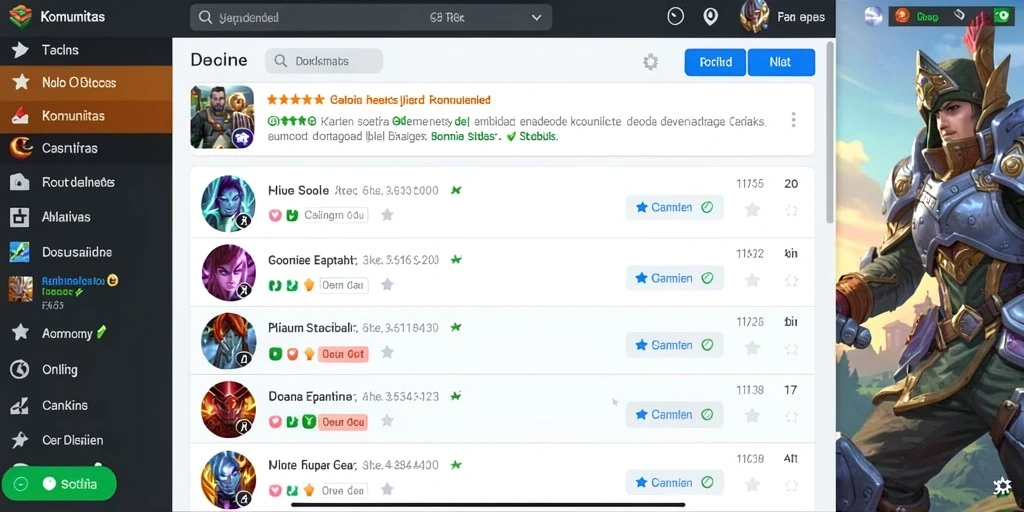
Task: Click the green Sotiha button
Action: (59, 484)
